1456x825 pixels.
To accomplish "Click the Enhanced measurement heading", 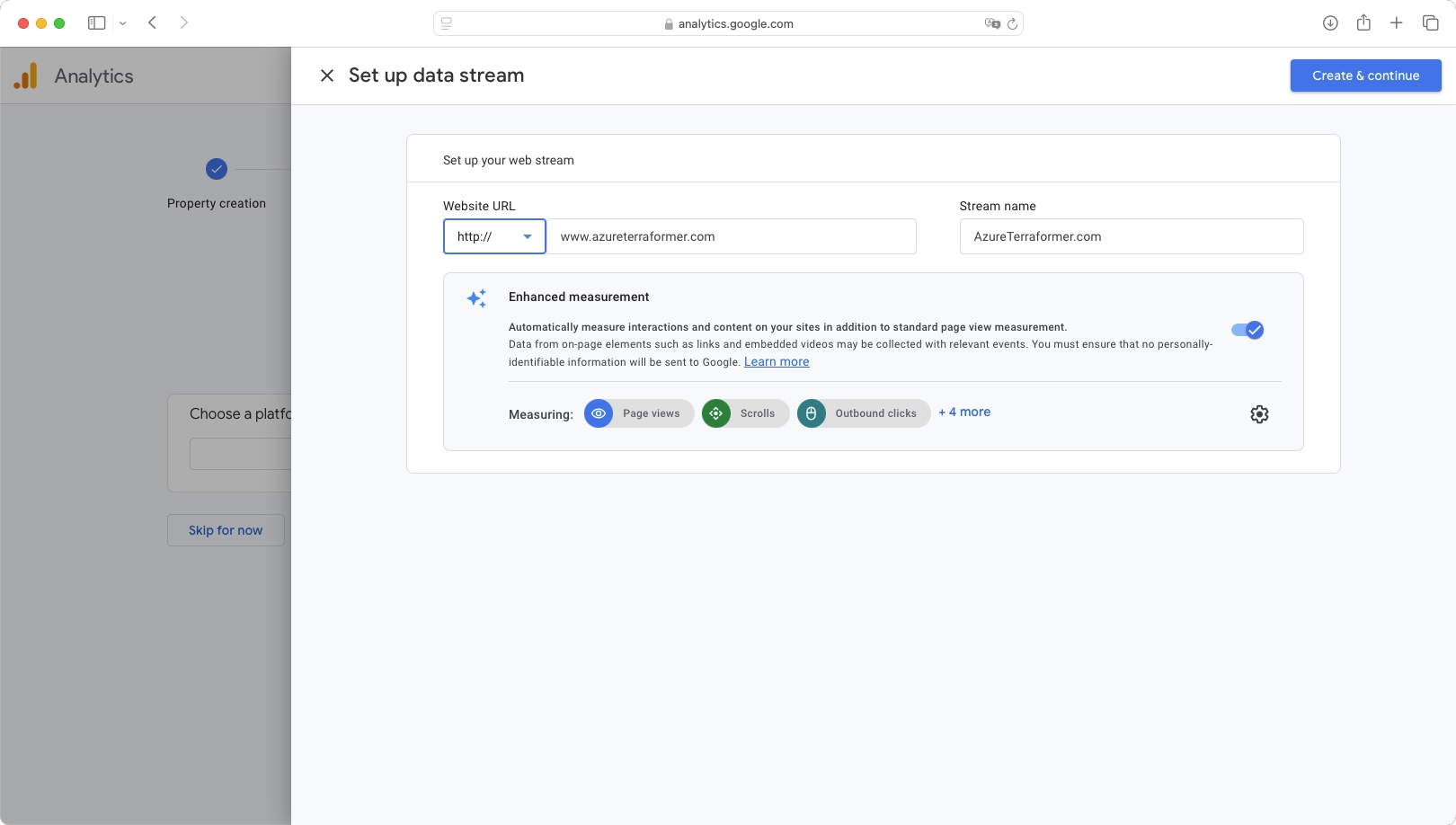I will 579,297.
